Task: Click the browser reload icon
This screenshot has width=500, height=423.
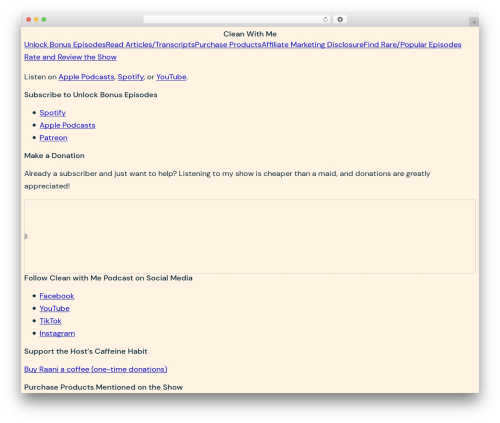Action: [x=325, y=19]
